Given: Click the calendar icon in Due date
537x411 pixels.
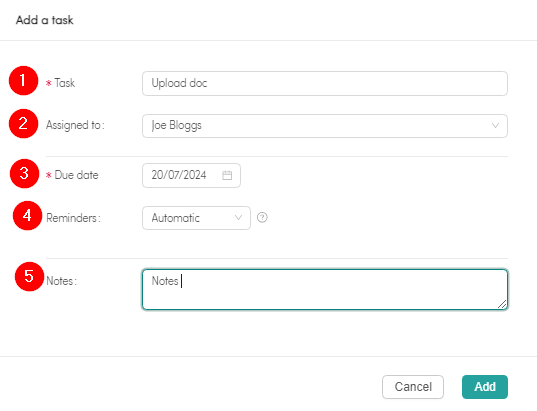Looking at the screenshot, I should 227,175.
